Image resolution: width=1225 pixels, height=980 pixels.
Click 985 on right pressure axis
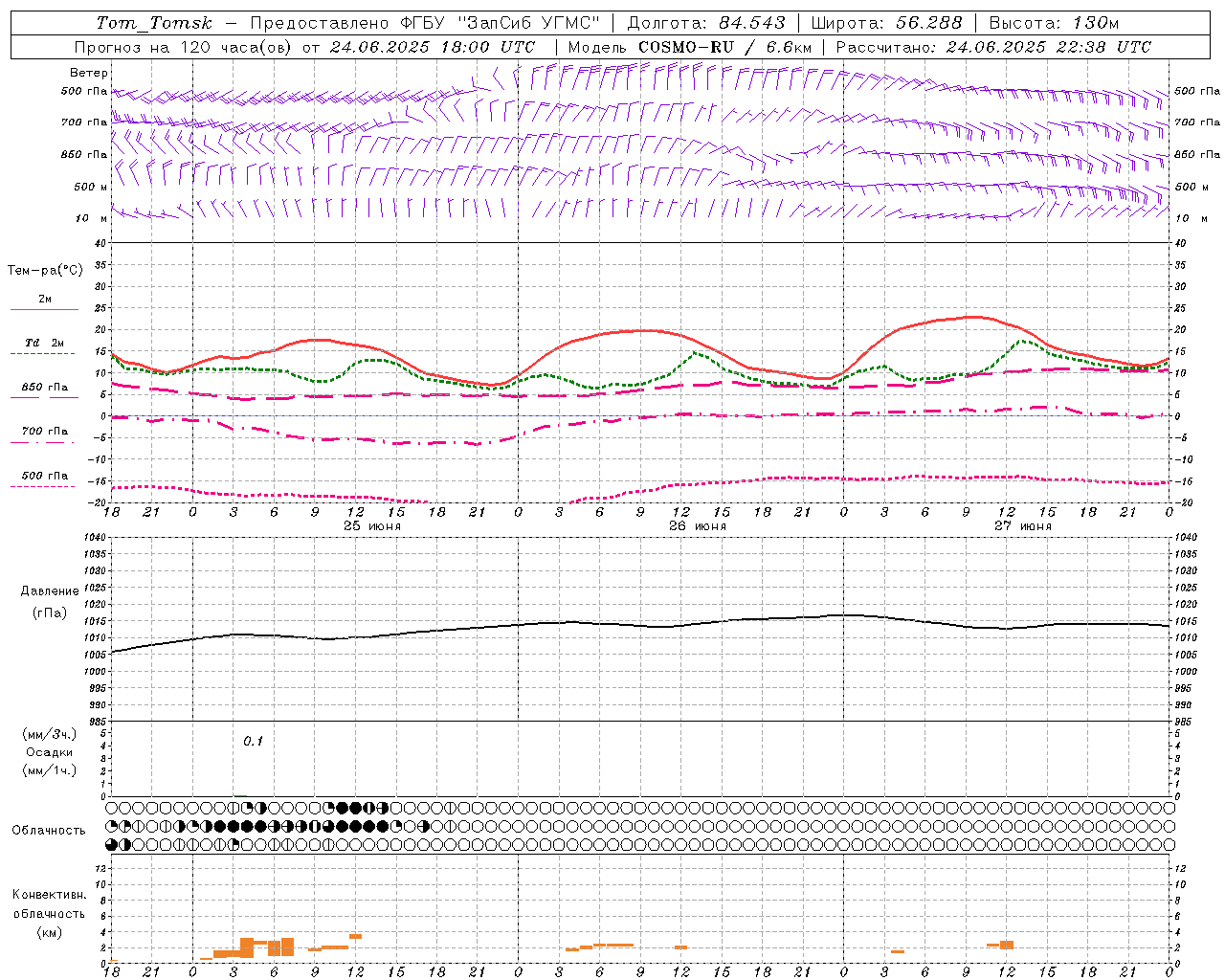point(1185,722)
